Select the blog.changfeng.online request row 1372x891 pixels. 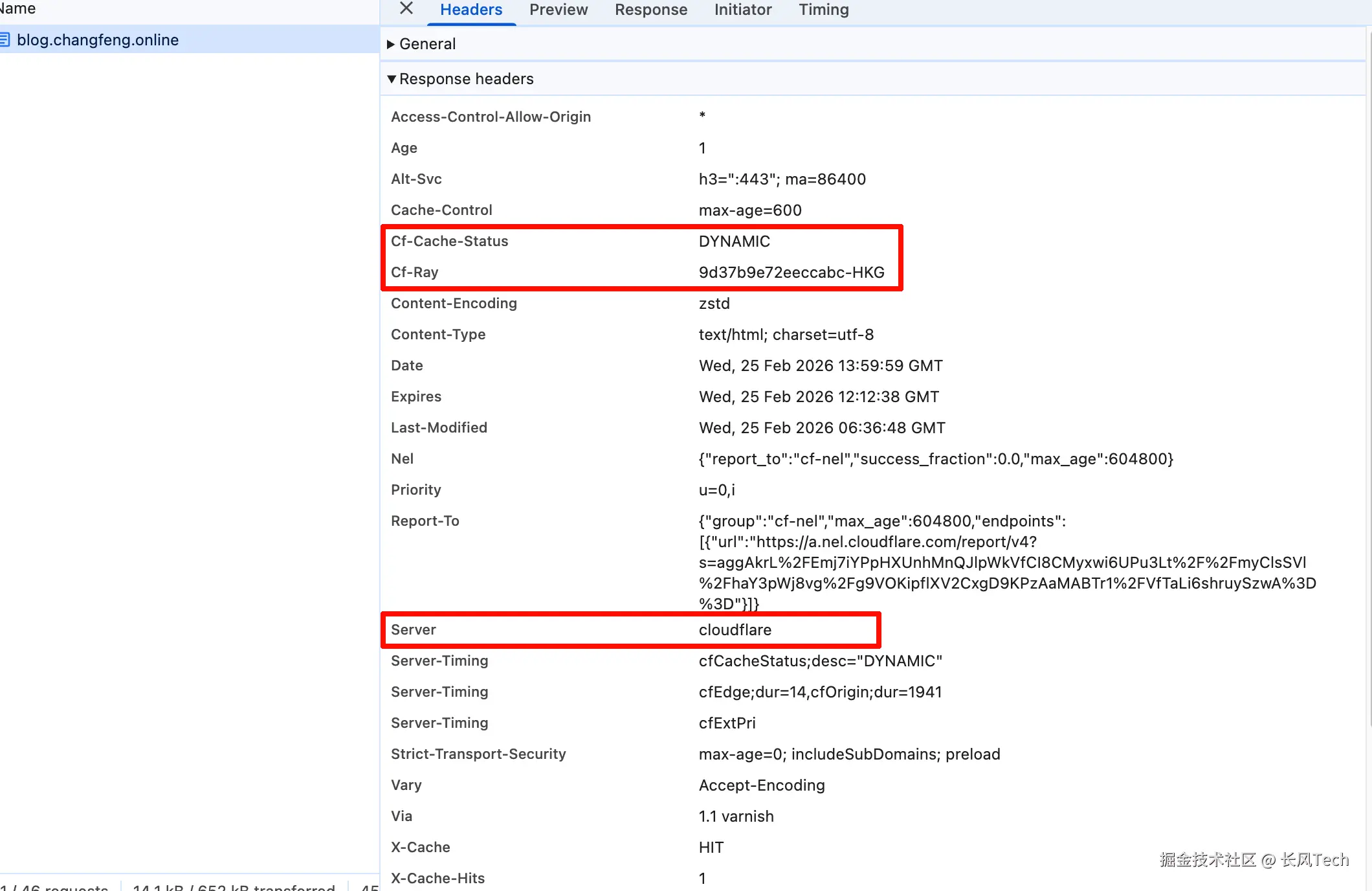click(x=97, y=40)
